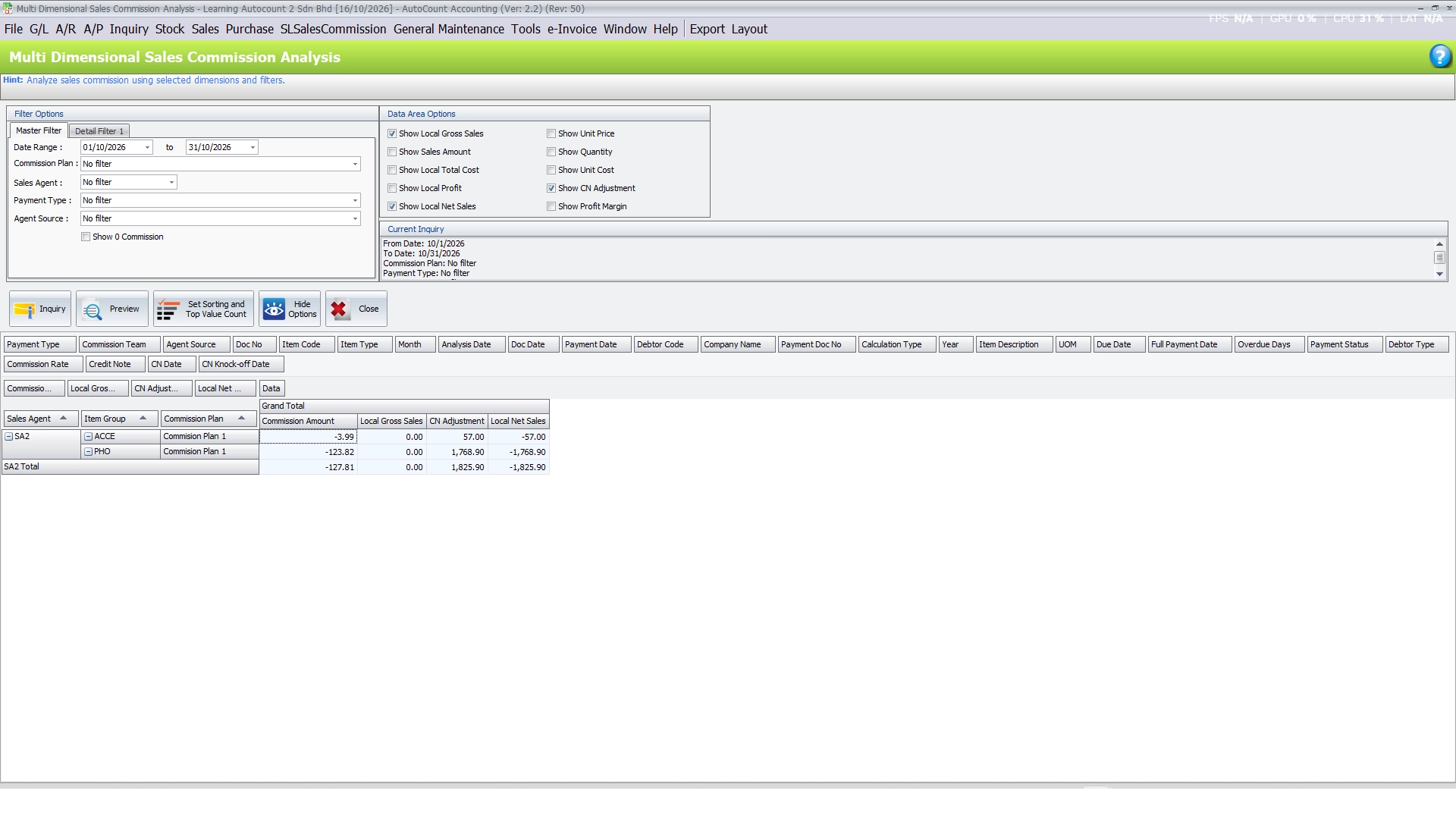Click the CN Knock-off Date field header
This screenshot has height=819, width=1456.
coord(241,364)
